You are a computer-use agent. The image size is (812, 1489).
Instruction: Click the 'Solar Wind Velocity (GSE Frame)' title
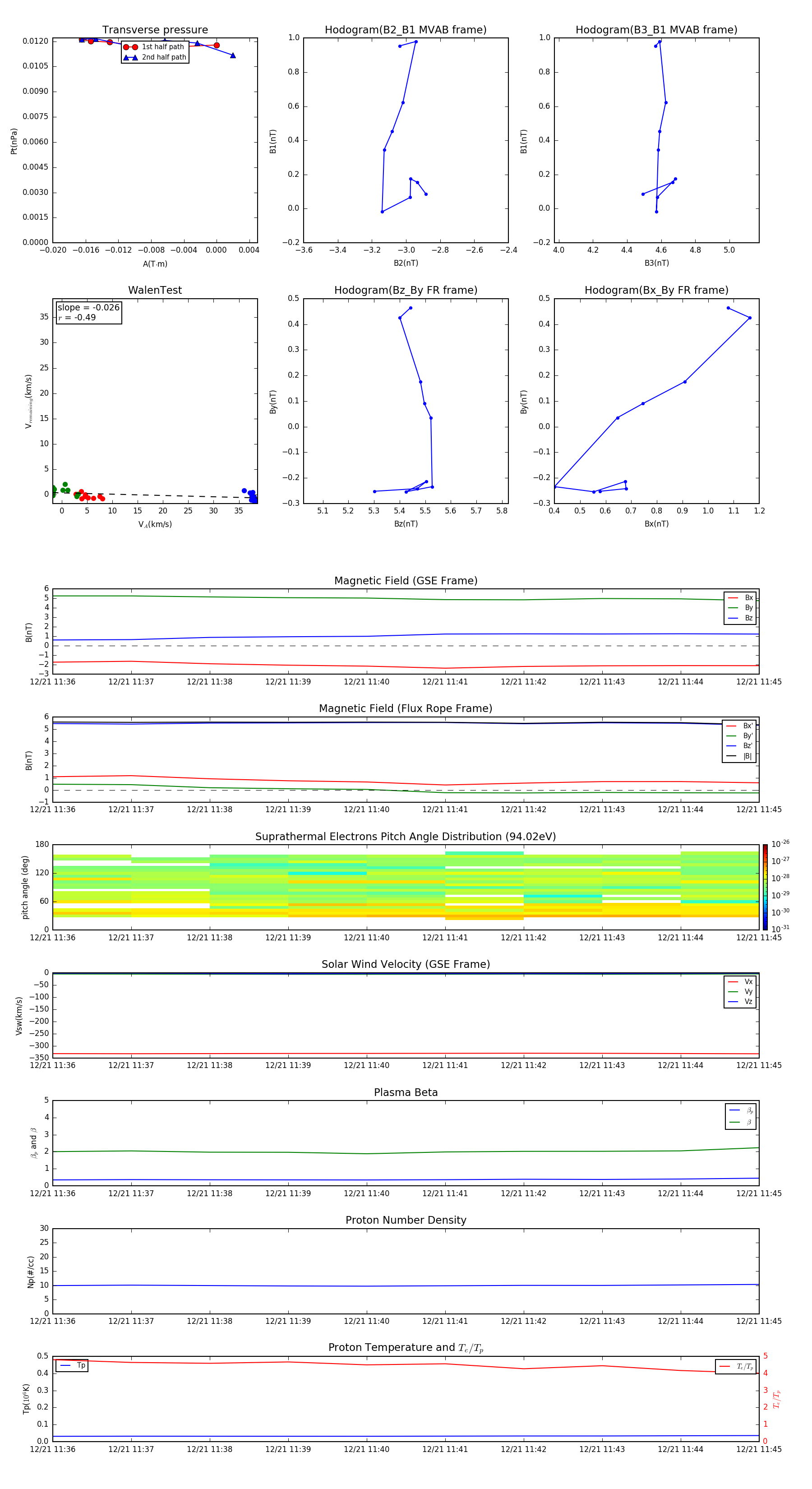coord(406,964)
